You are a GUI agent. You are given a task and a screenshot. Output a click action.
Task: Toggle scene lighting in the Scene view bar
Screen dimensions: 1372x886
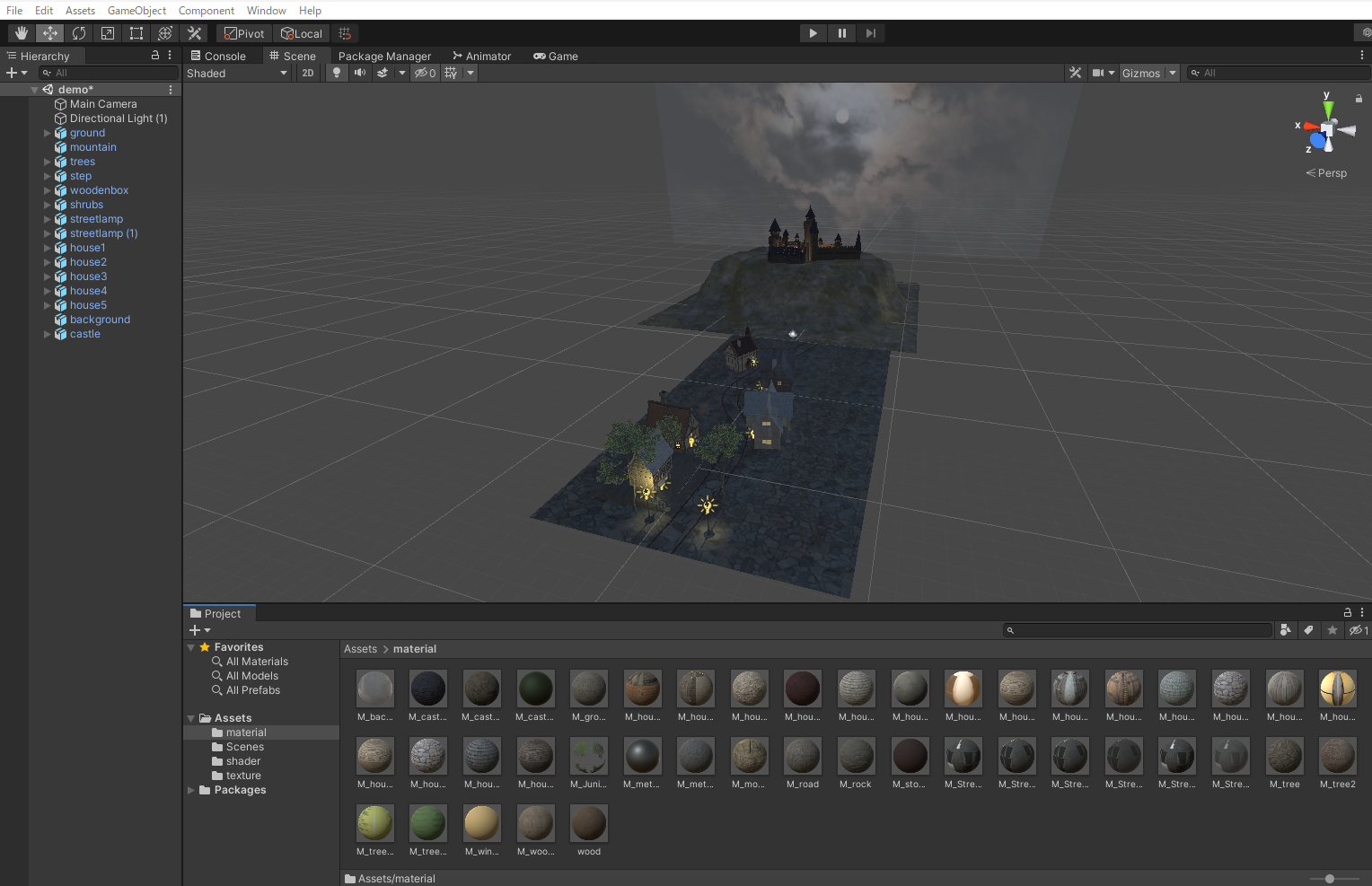(337, 73)
